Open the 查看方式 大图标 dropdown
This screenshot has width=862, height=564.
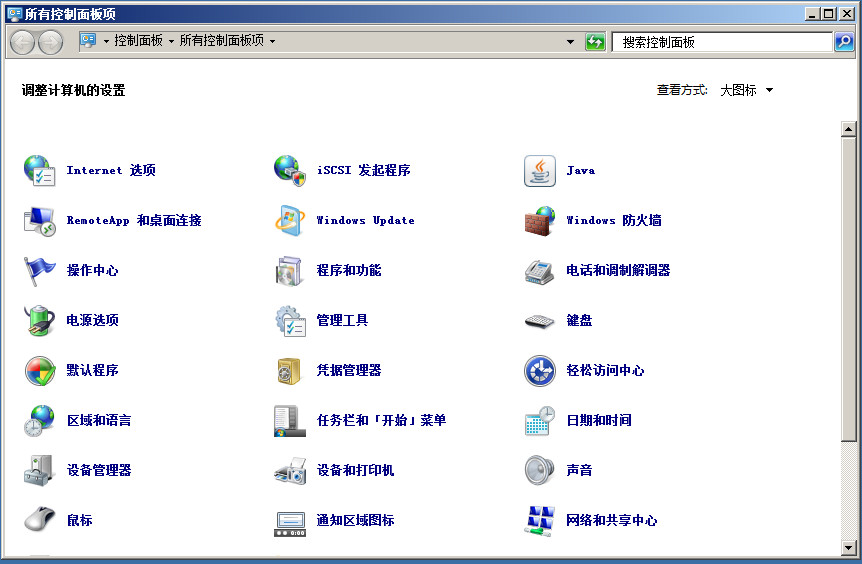(x=747, y=90)
